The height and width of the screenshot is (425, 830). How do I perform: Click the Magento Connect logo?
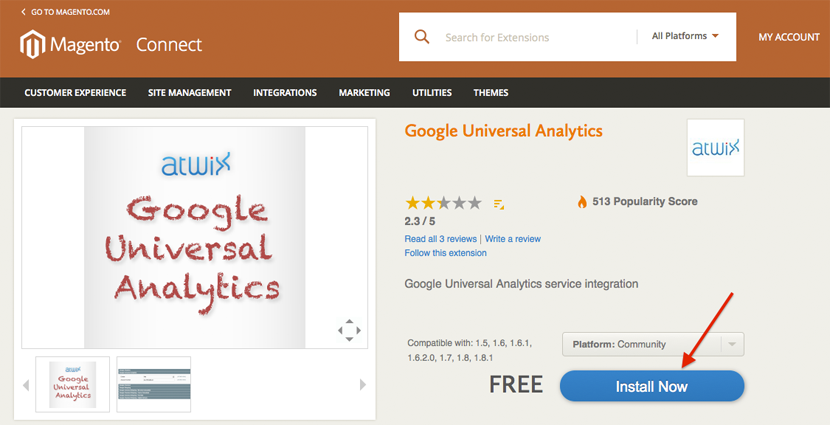click(111, 44)
